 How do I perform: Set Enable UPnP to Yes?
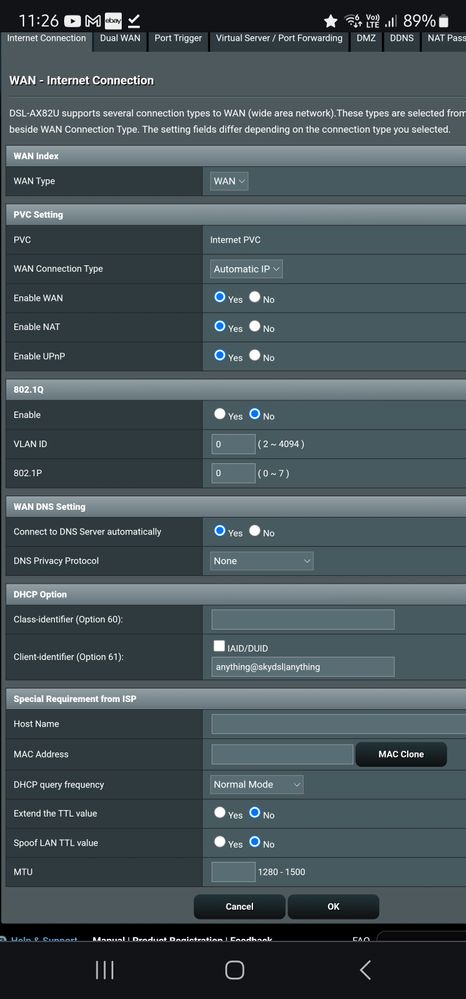(x=220, y=356)
